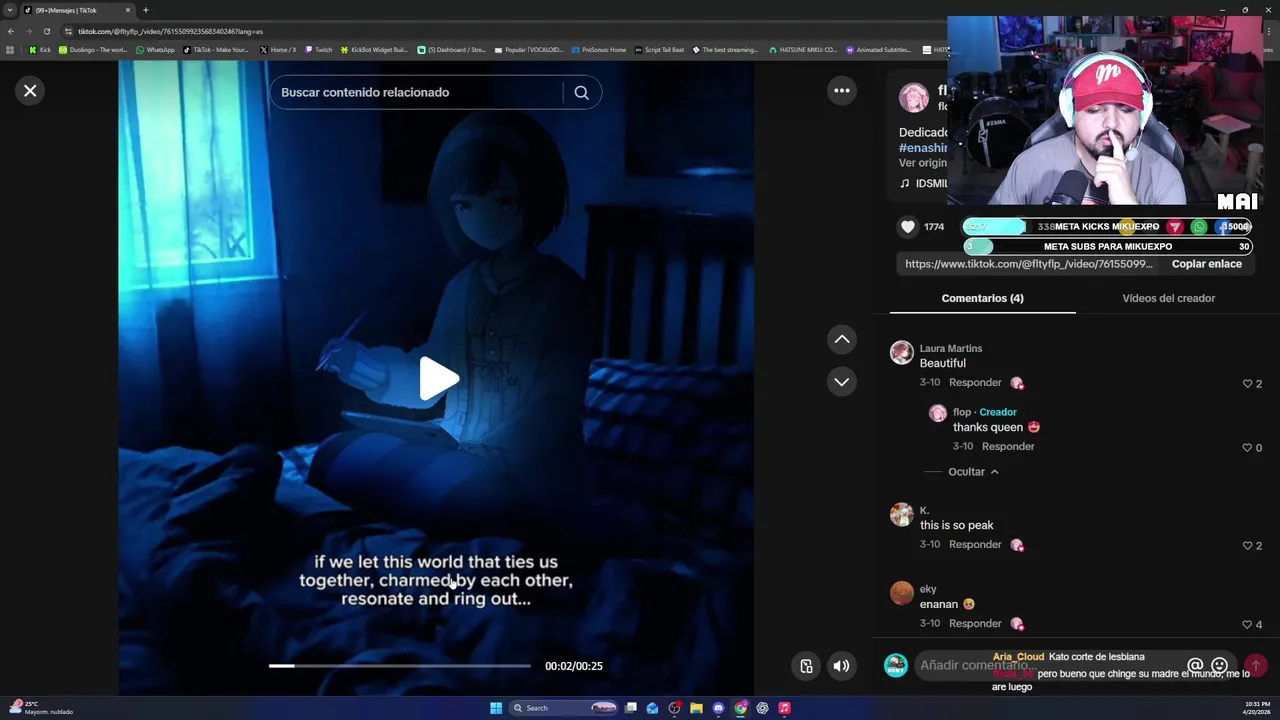The image size is (1280, 720).
Task: Open emoji picker in comment box
Action: (1219, 665)
